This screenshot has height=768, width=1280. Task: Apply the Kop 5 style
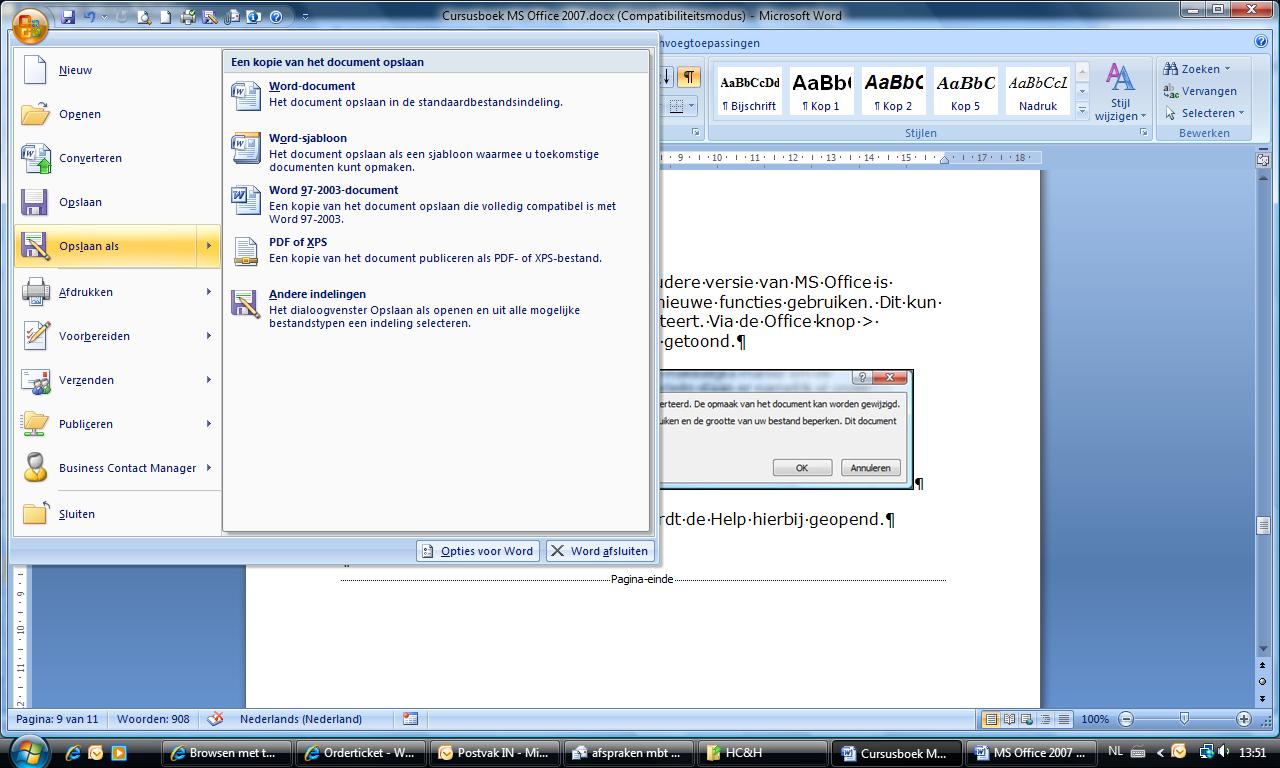tap(965, 91)
